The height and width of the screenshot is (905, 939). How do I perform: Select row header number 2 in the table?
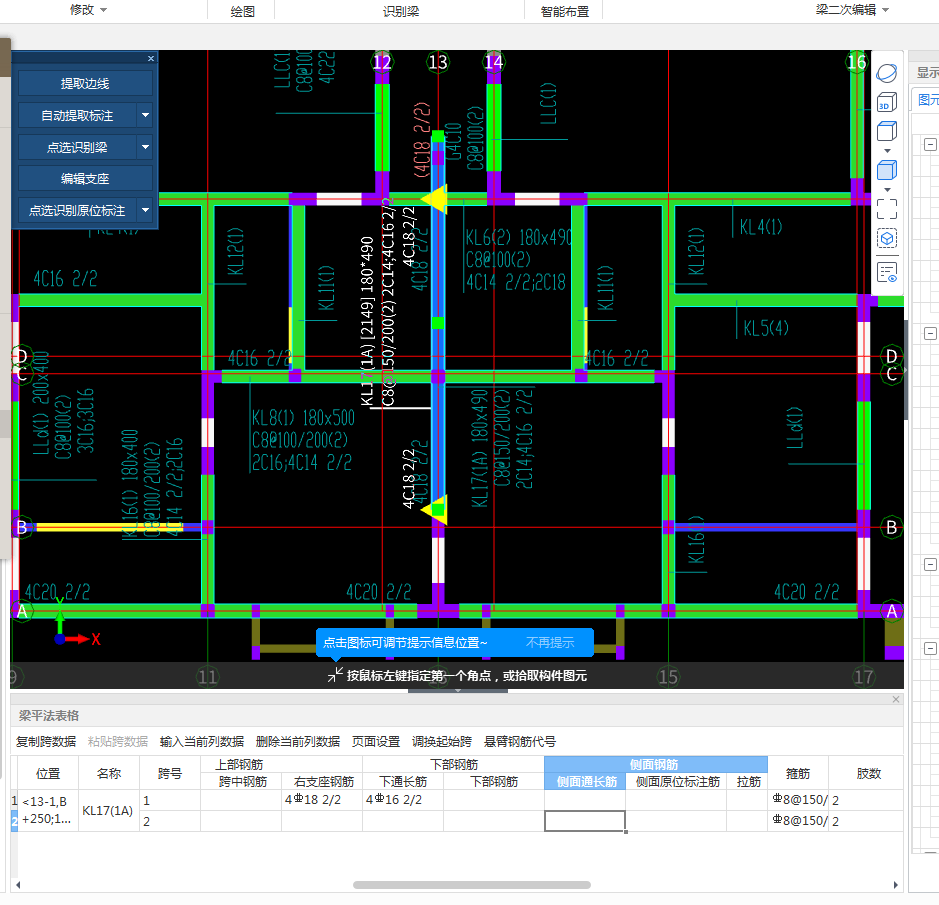point(14,821)
